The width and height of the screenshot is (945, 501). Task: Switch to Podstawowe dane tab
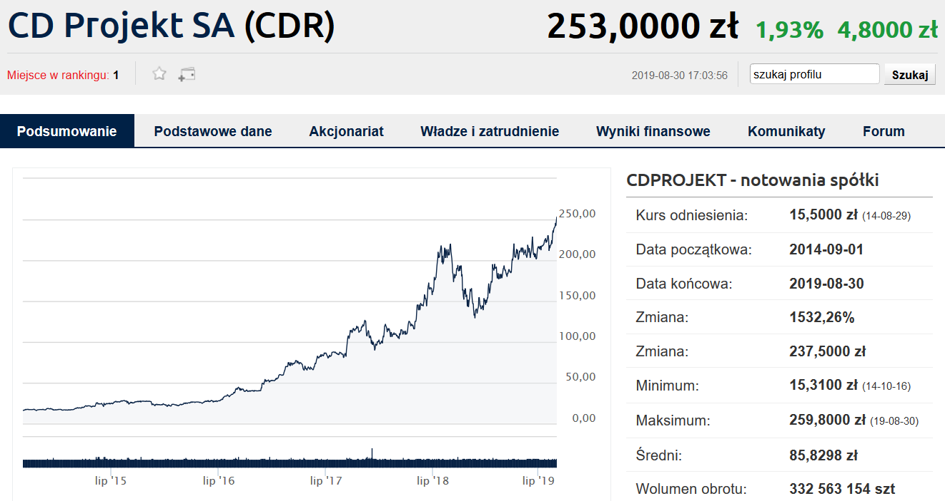tap(213, 131)
